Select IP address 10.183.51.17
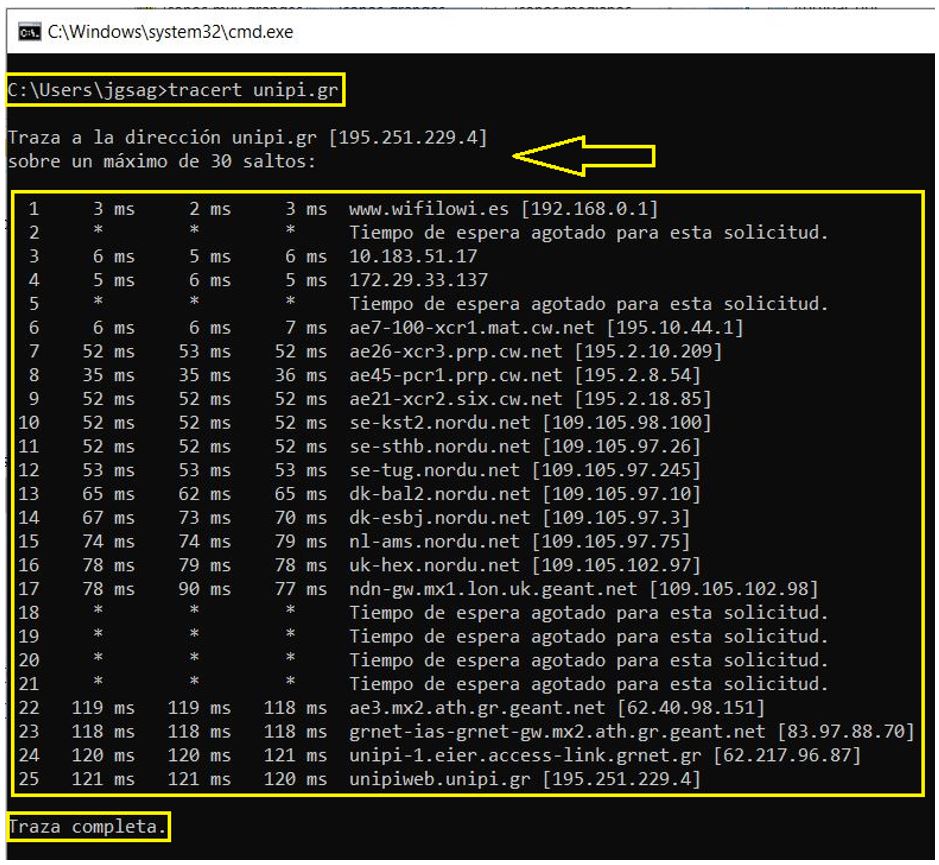Viewport: 939px width, 865px height. (x=413, y=256)
